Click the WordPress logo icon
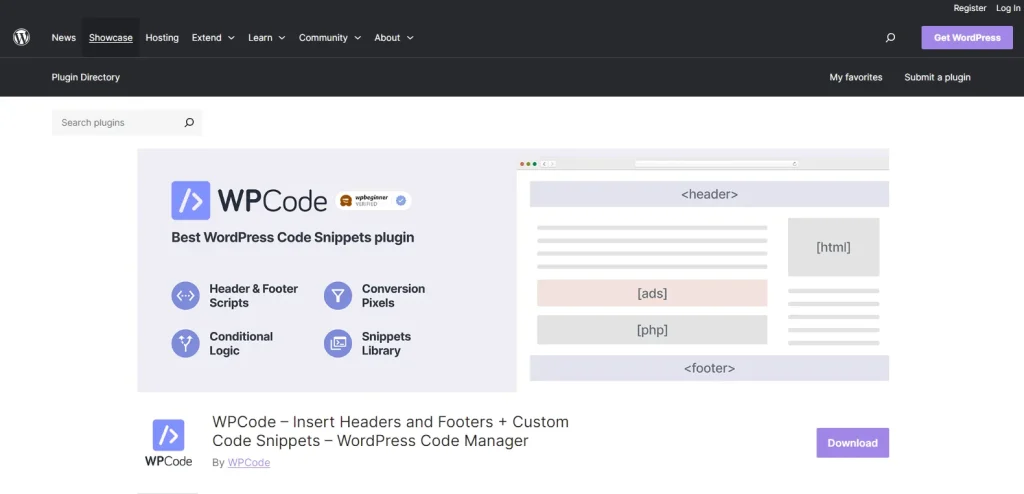This screenshot has height=494, width=1024. tap(22, 37)
